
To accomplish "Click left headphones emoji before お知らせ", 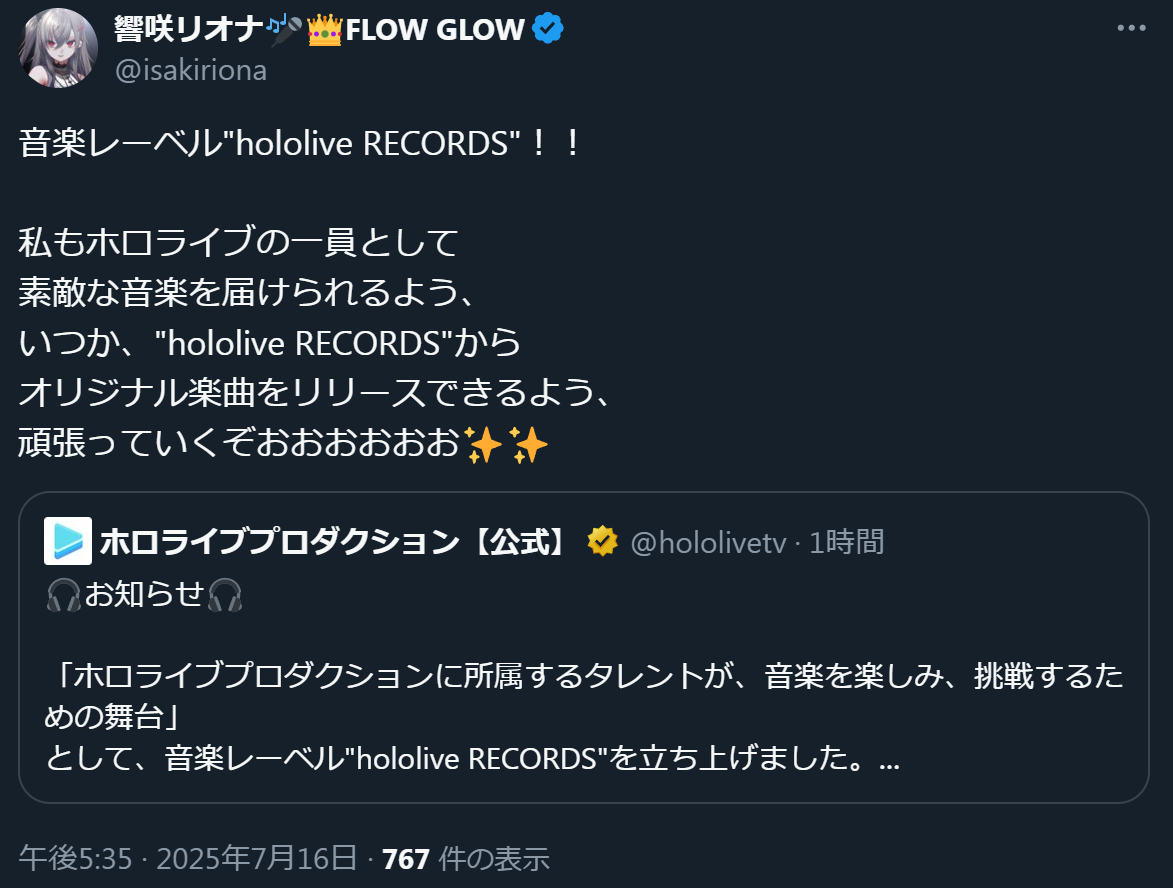I will click(x=64, y=595).
